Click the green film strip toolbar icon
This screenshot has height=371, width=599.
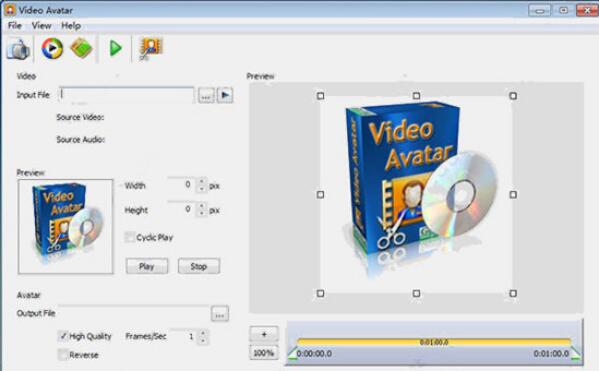tap(81, 49)
